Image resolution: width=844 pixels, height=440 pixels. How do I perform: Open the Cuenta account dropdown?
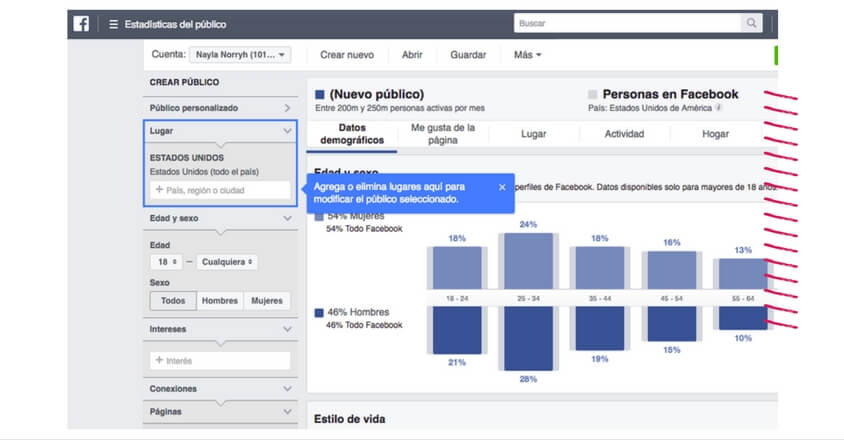coord(240,54)
